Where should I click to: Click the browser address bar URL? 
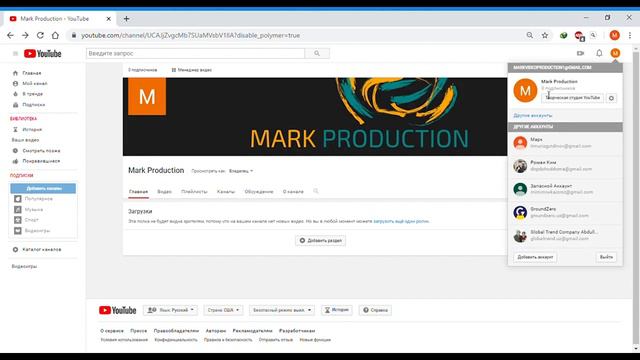(191, 36)
